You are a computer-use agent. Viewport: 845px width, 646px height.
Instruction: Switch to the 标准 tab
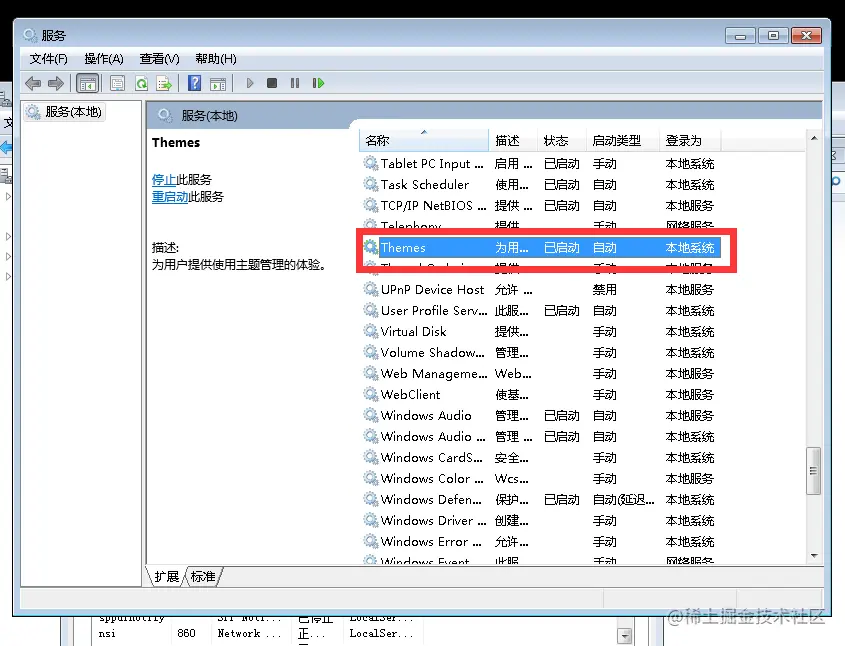[x=203, y=576]
